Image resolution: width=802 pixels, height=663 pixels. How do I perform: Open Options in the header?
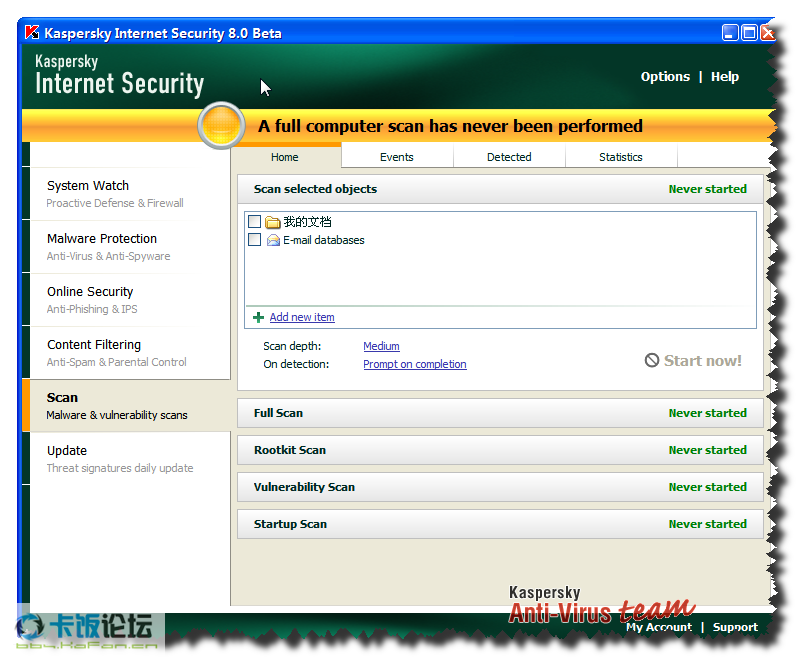tap(665, 77)
